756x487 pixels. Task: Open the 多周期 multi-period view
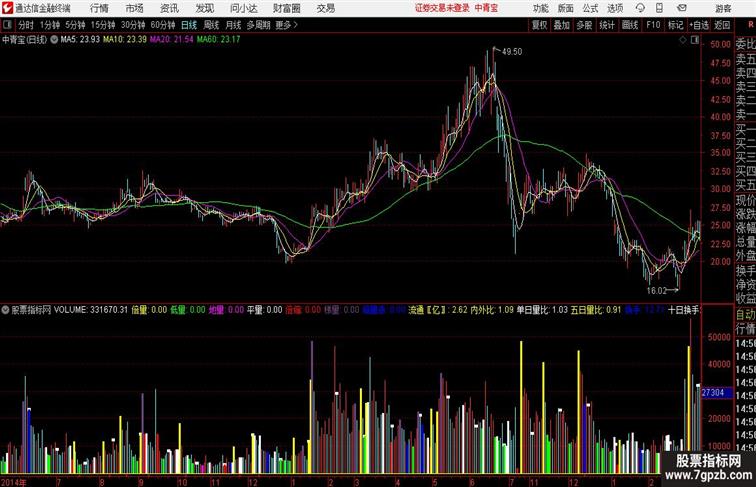(x=258, y=25)
